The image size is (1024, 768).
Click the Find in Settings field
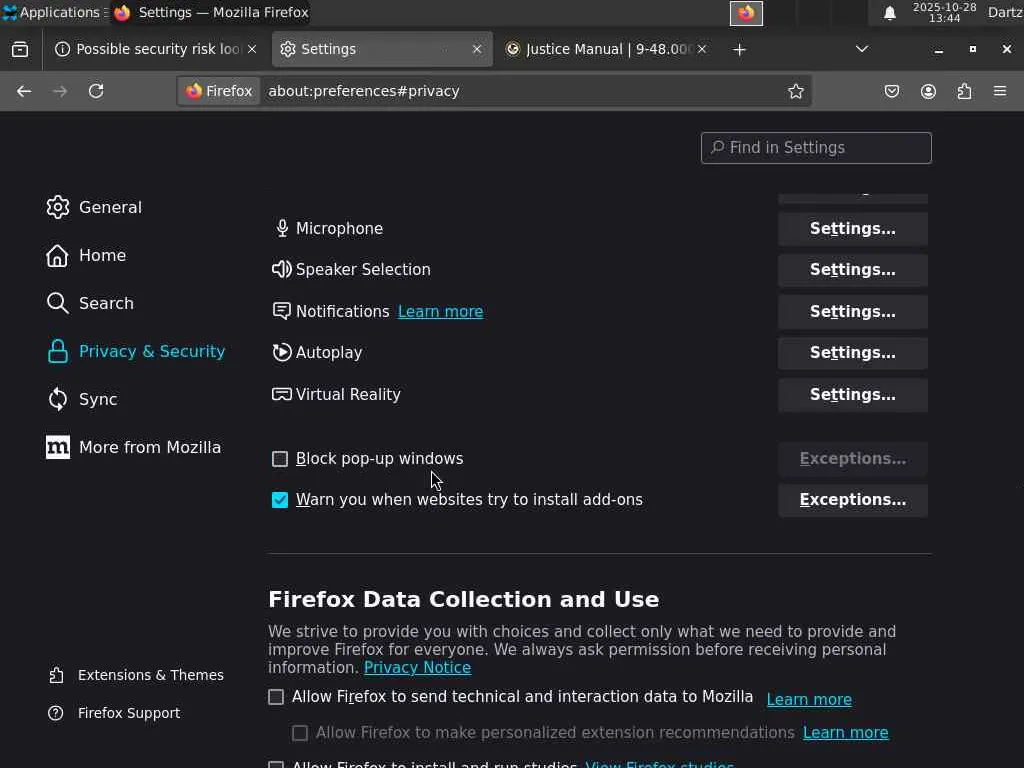(816, 148)
